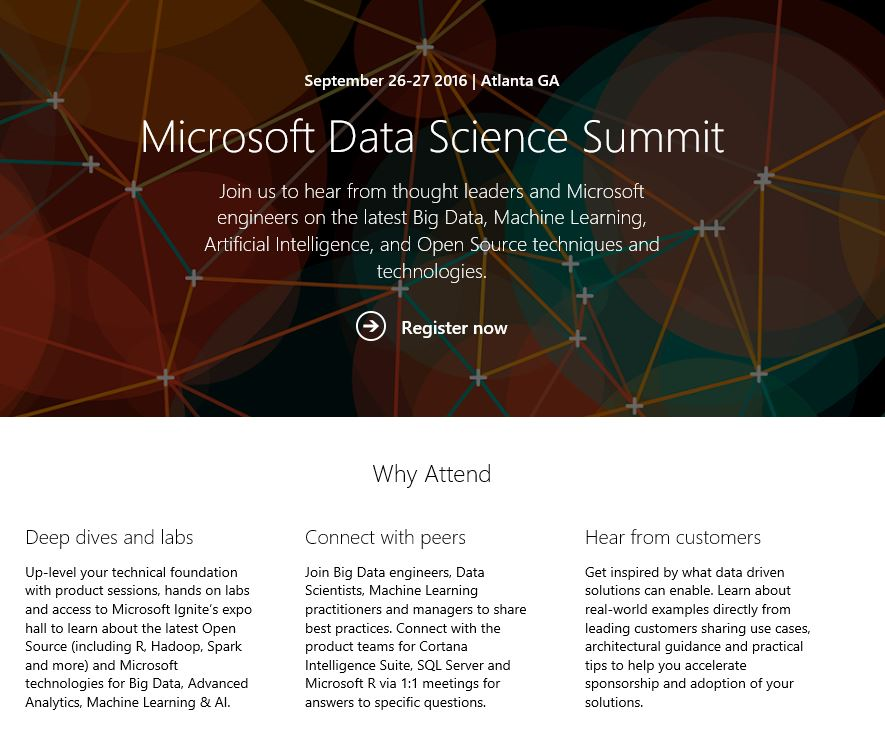The image size is (885, 736).
Task: Click the circled arrow icon beside Register now
Action: pos(371,326)
